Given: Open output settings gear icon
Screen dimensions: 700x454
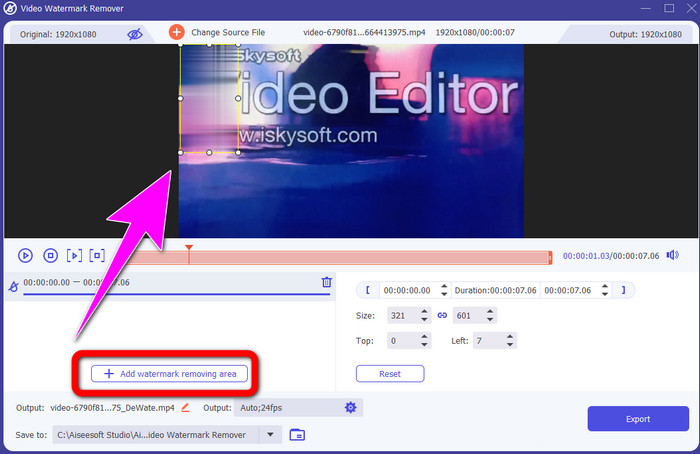Looking at the screenshot, I should pyautogui.click(x=350, y=407).
